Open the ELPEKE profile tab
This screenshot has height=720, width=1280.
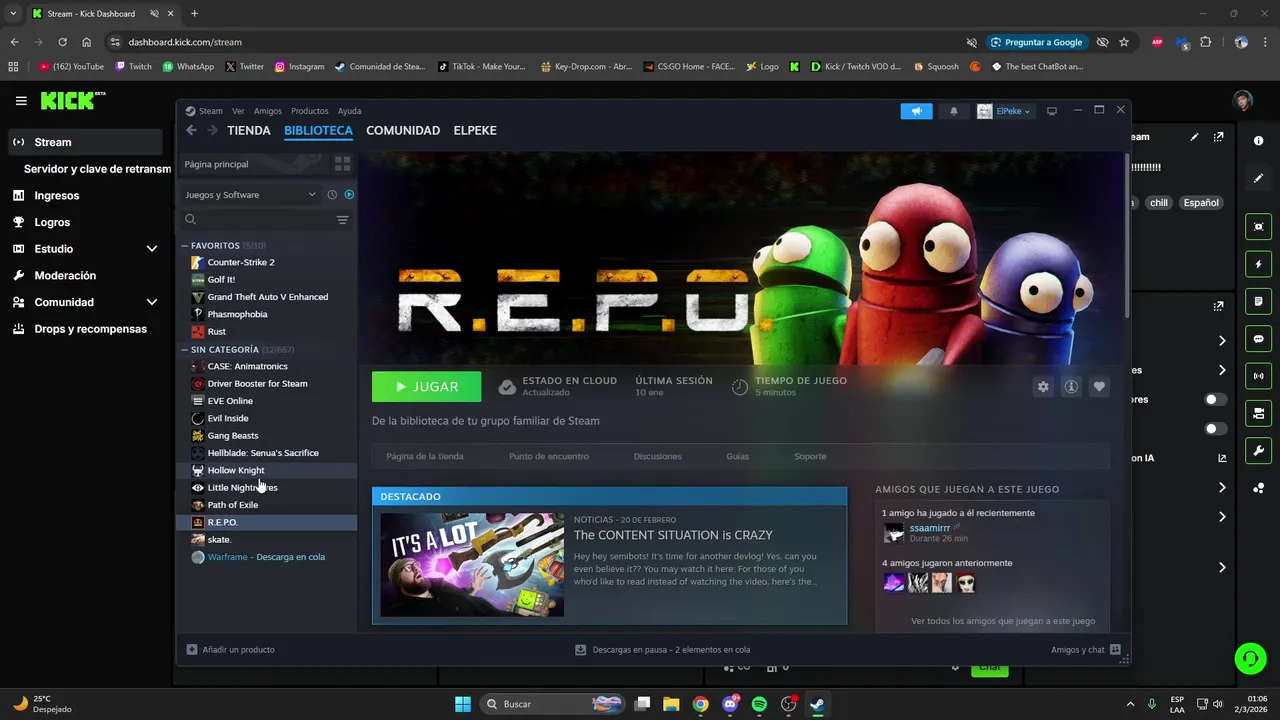coord(475,130)
